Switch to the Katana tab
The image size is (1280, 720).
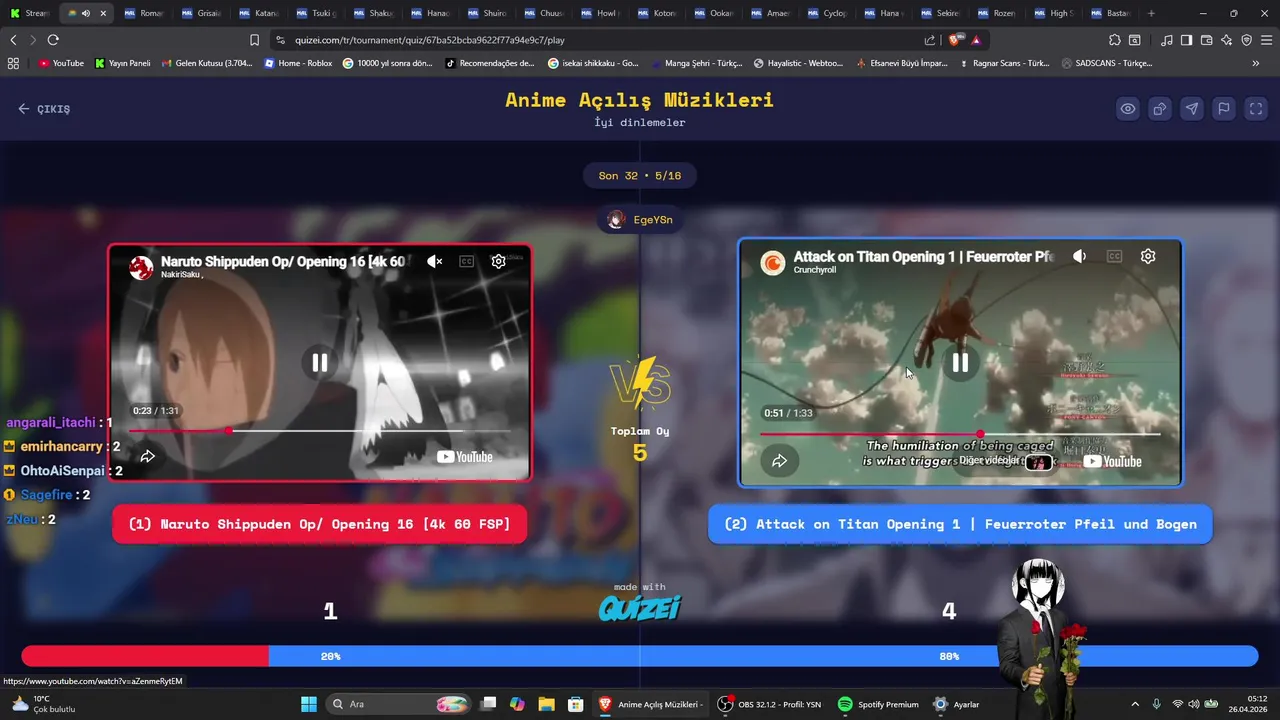click(258, 13)
